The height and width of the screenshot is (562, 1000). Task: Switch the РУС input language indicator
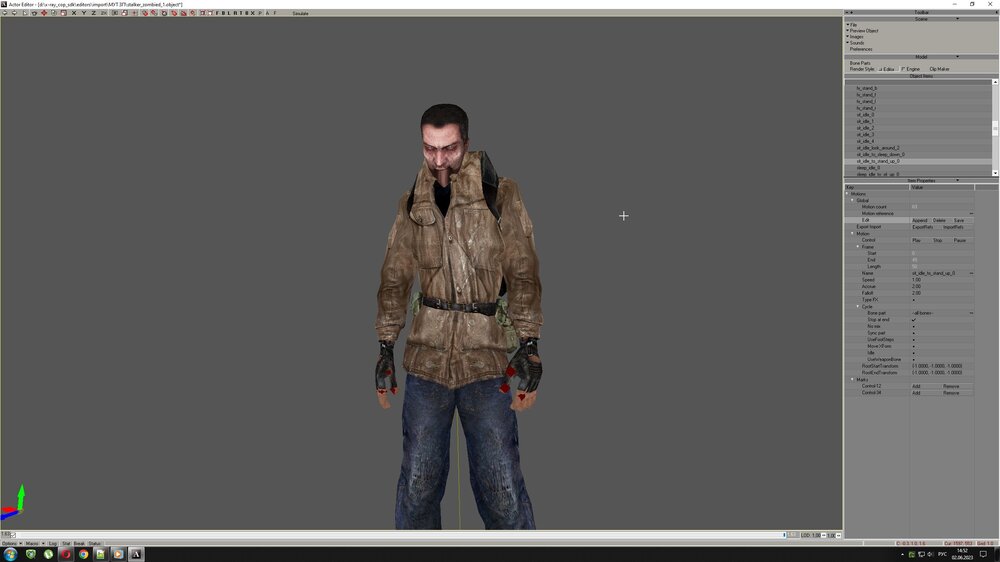tap(942, 554)
